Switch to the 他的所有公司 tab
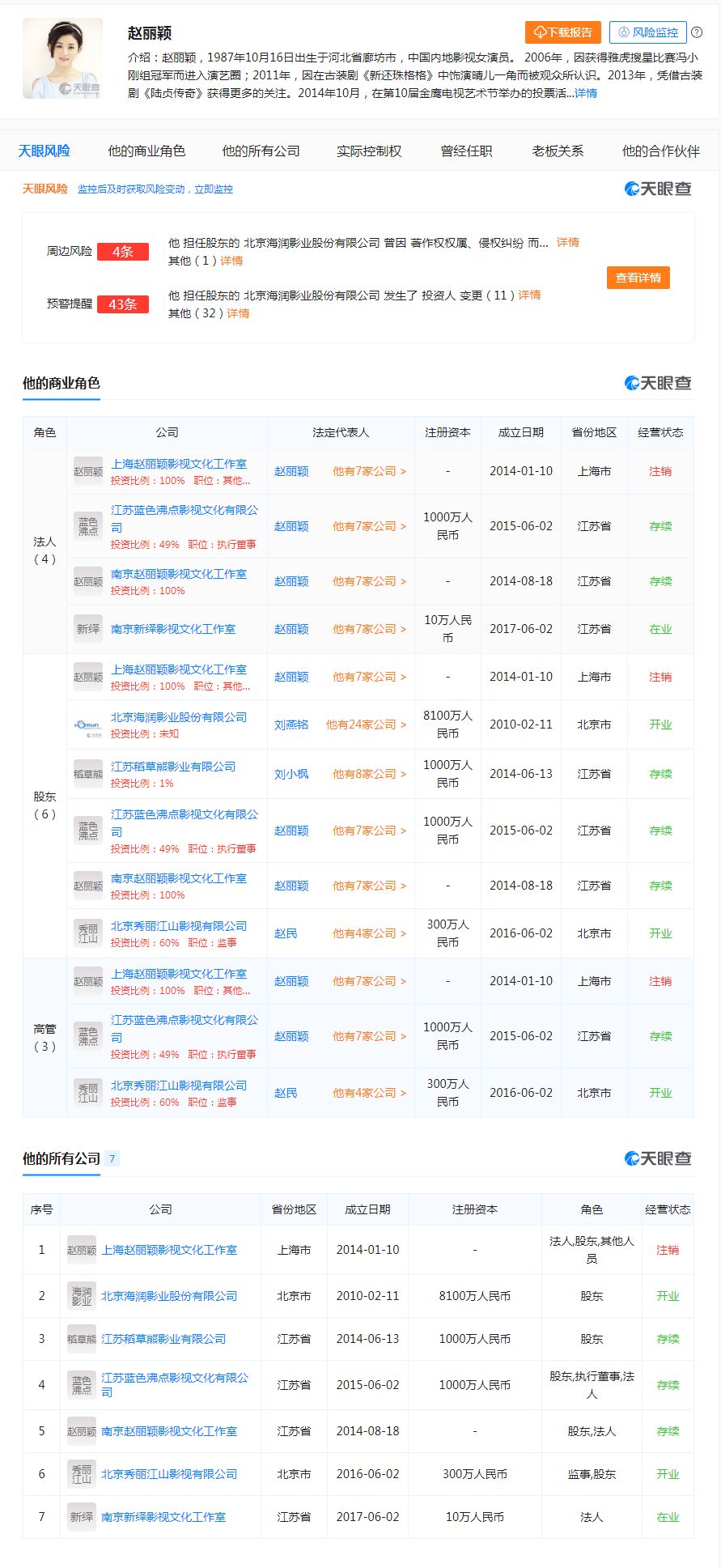The width and height of the screenshot is (721, 1568). click(261, 151)
